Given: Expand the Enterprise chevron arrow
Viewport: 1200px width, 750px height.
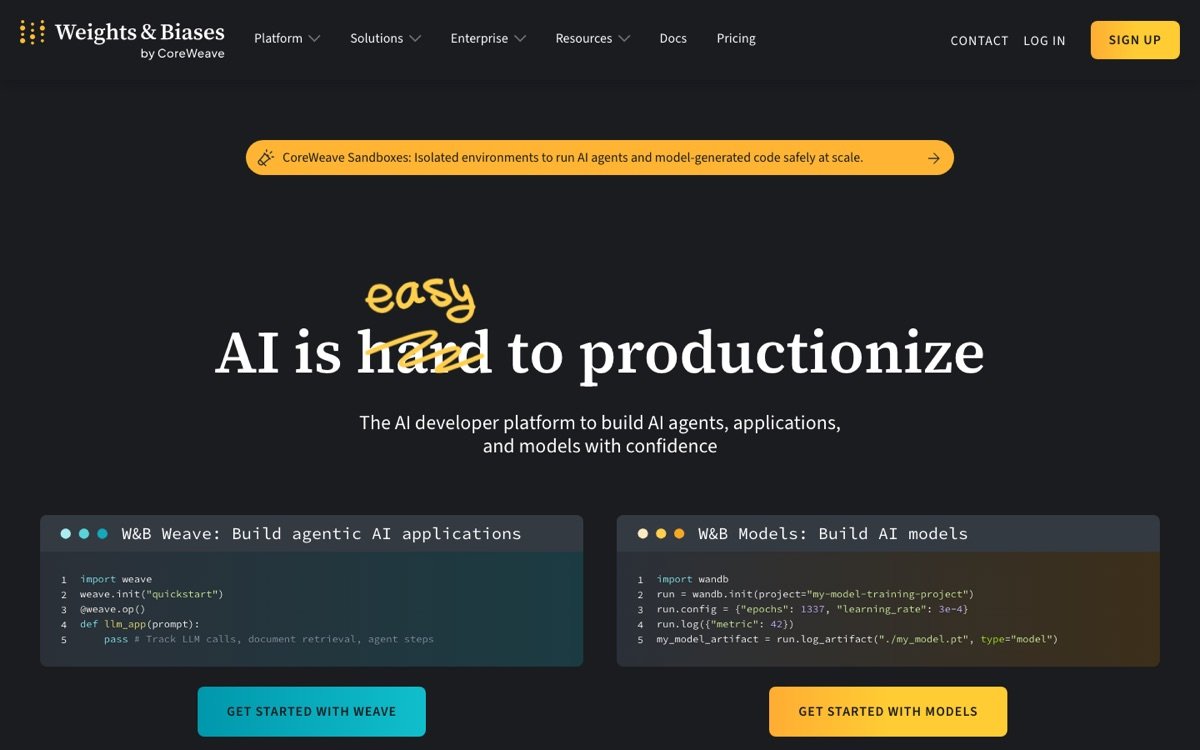Looking at the screenshot, I should [519, 39].
